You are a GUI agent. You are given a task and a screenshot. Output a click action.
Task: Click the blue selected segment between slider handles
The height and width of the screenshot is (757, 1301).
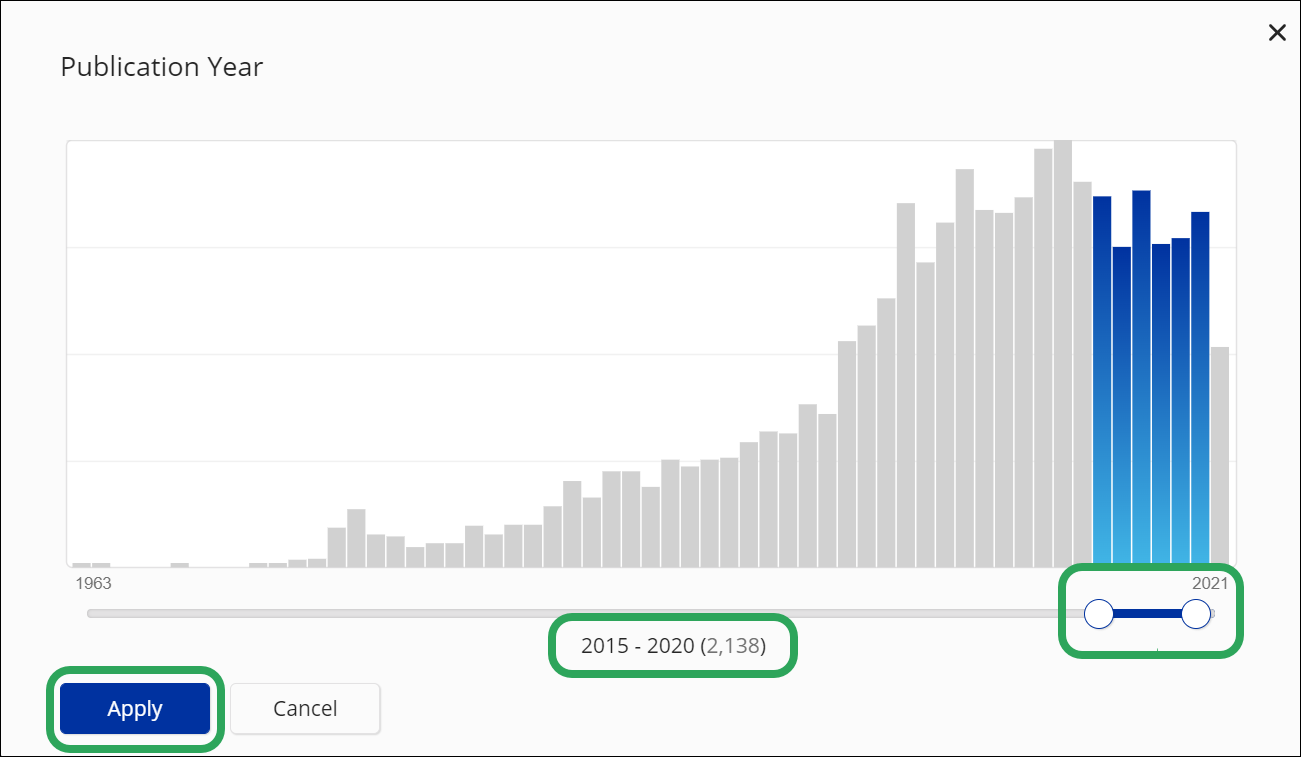point(1147,614)
